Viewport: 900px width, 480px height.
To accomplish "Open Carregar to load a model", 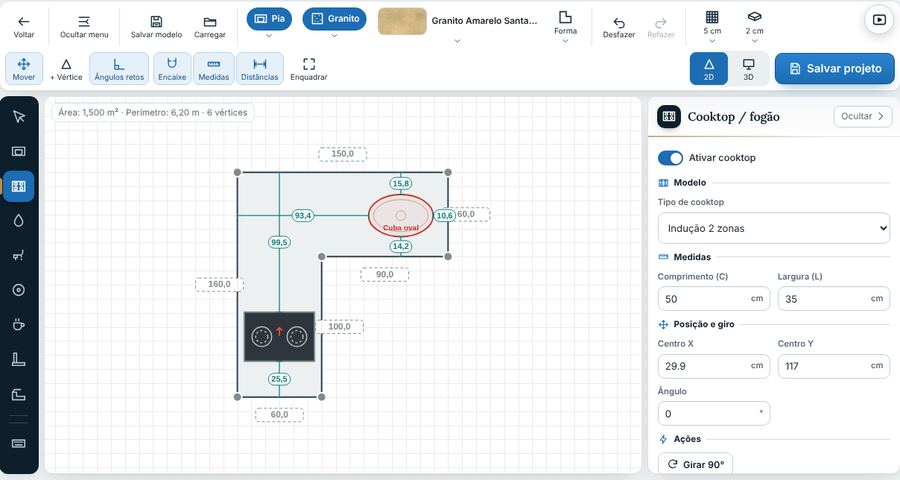I will [210, 27].
